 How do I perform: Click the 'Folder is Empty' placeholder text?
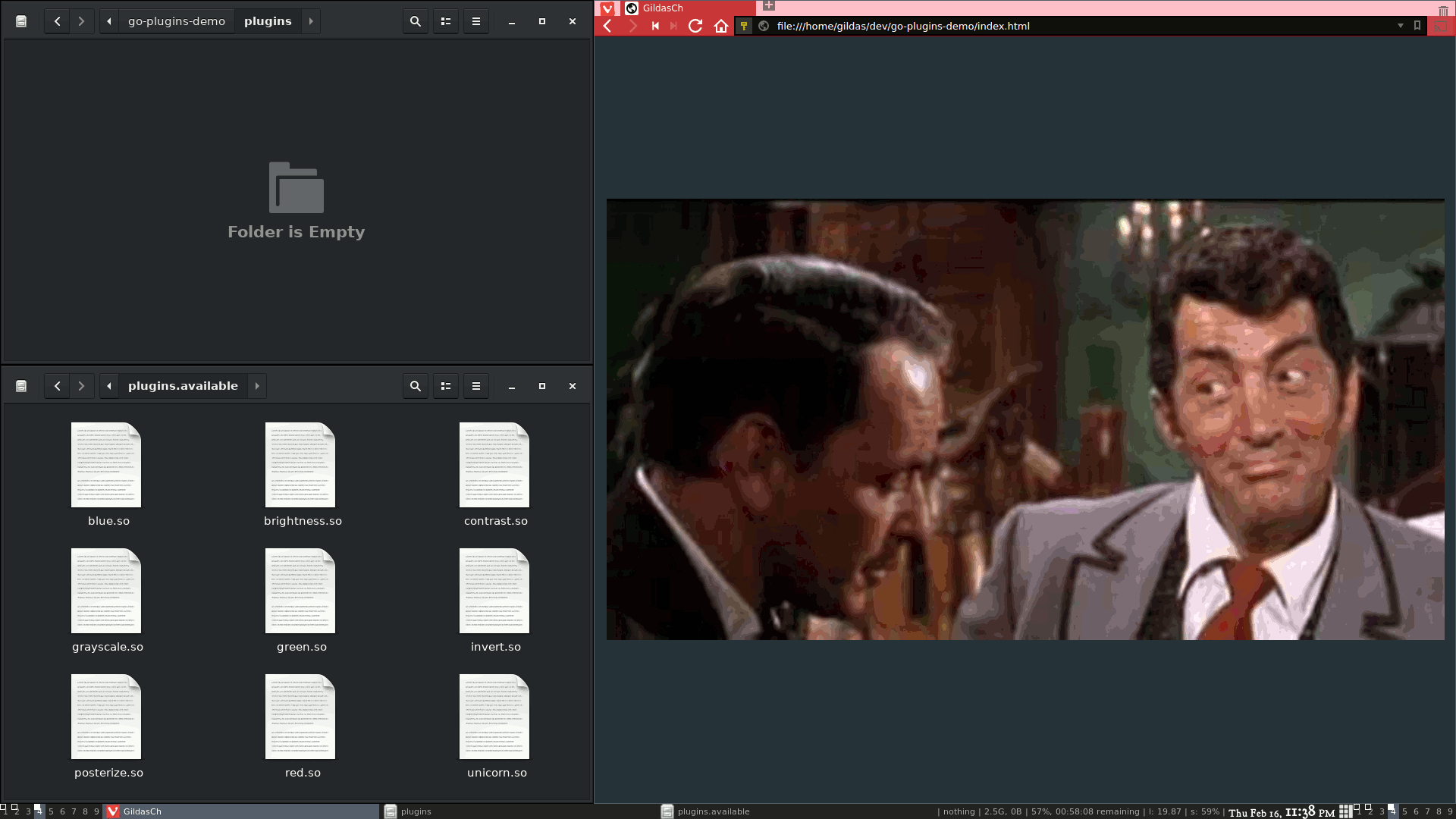297,232
